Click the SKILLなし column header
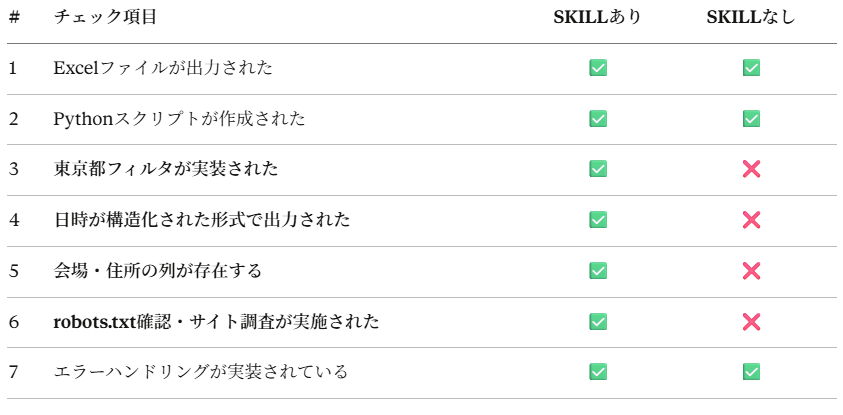 751,17
